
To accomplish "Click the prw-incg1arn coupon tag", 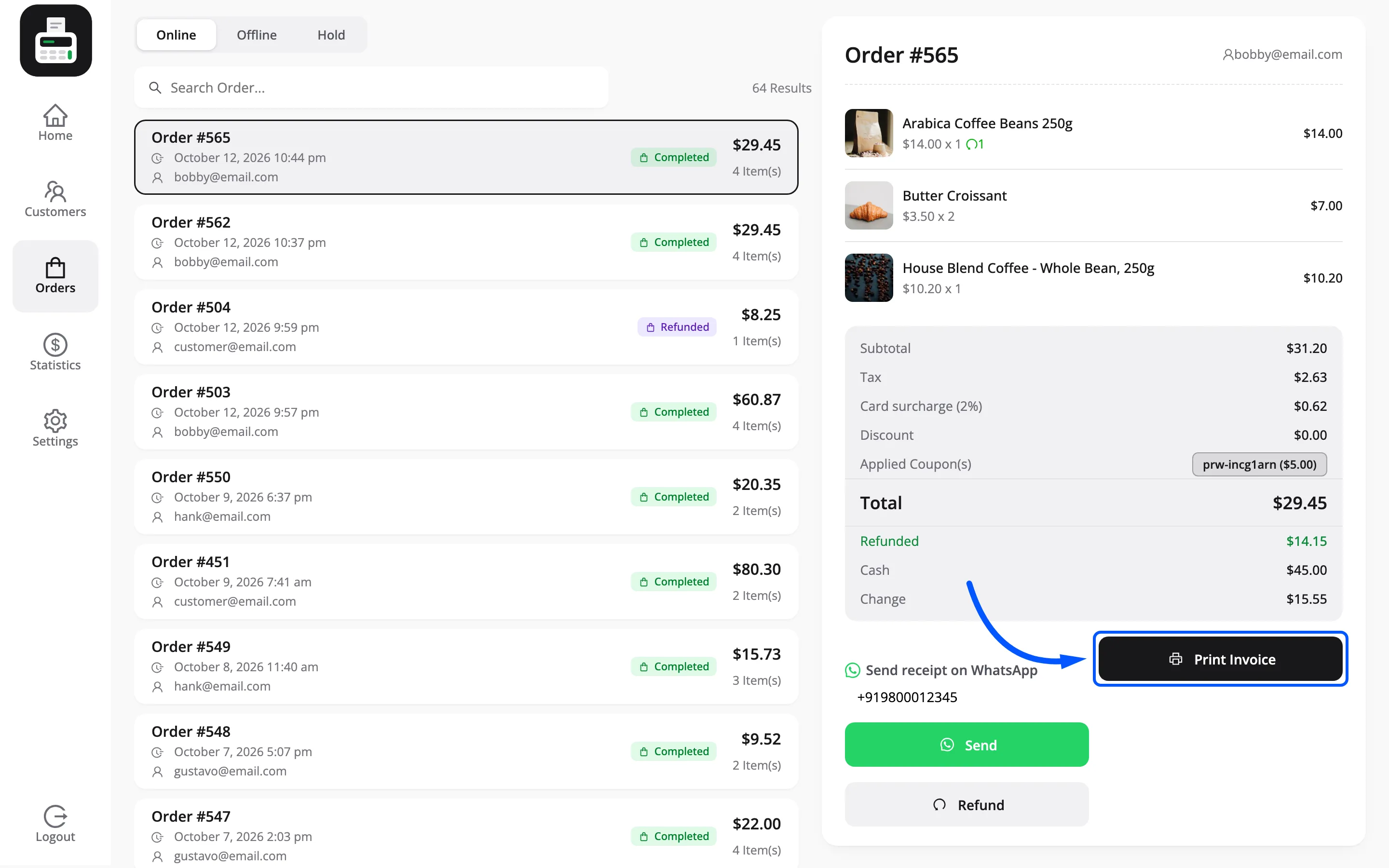I will 1259,464.
